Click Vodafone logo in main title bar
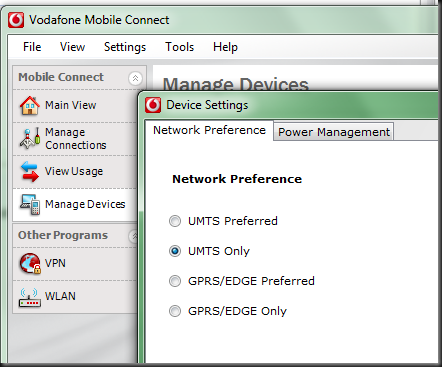The height and width of the screenshot is (367, 442). [16, 20]
